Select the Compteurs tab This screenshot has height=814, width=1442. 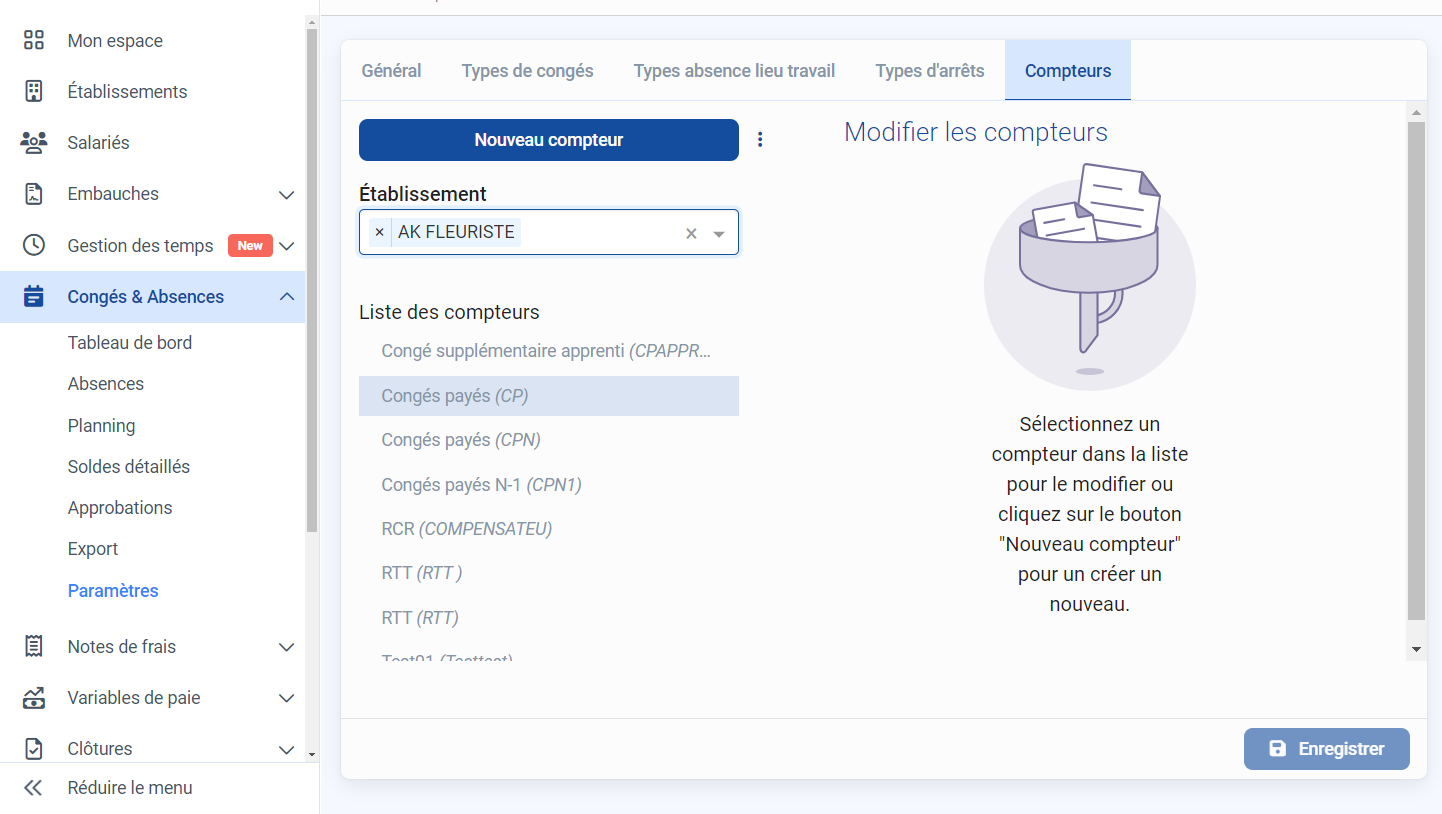click(1068, 71)
